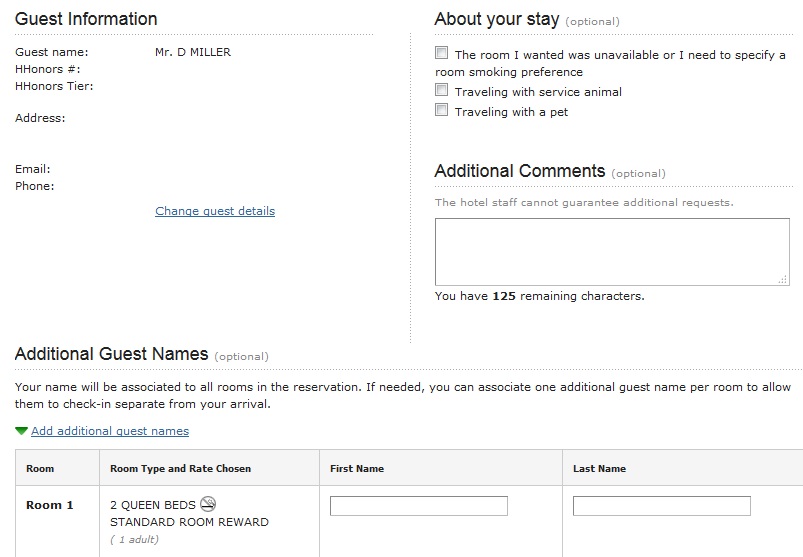The height and width of the screenshot is (557, 803).
Task: Click the Additional Guest Names heading
Action: (x=111, y=354)
